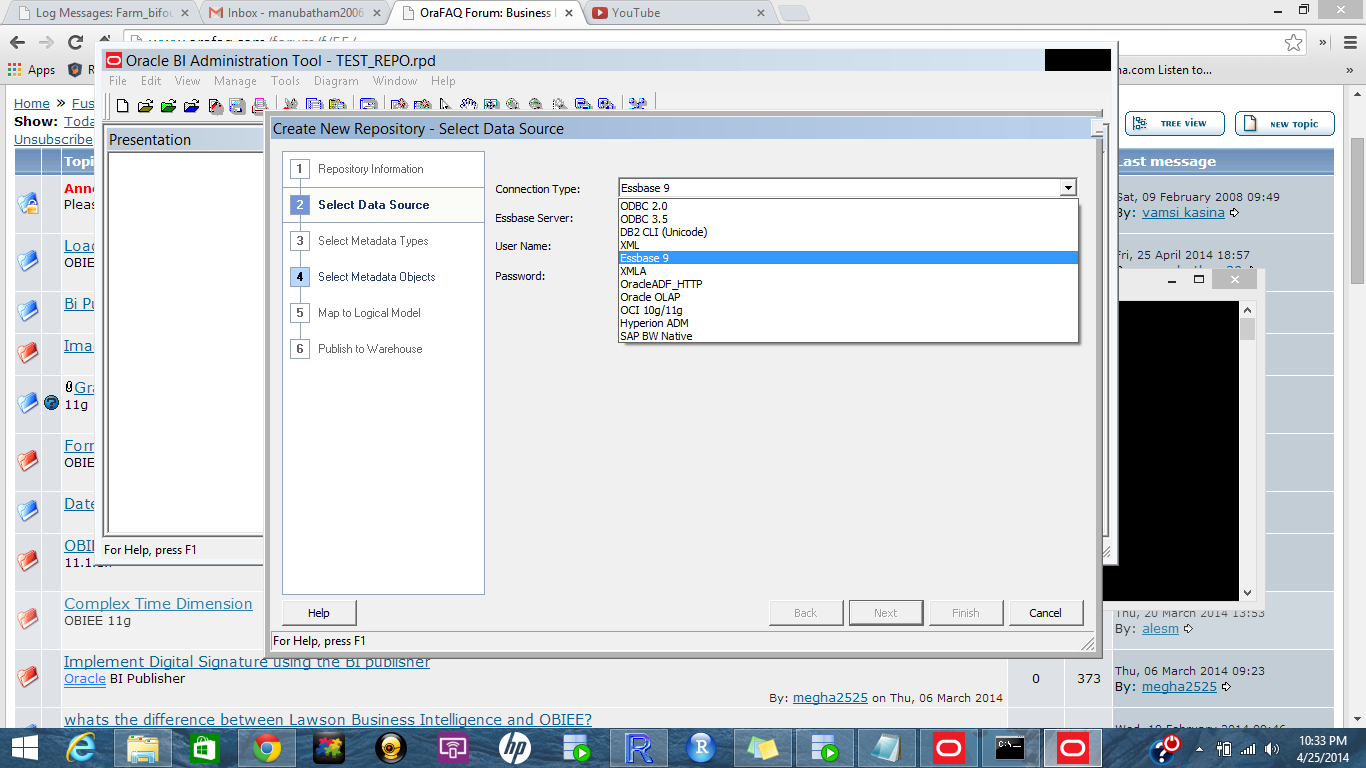Reload the page in Chrome
The width and height of the screenshot is (1366, 768).
pos(75,43)
